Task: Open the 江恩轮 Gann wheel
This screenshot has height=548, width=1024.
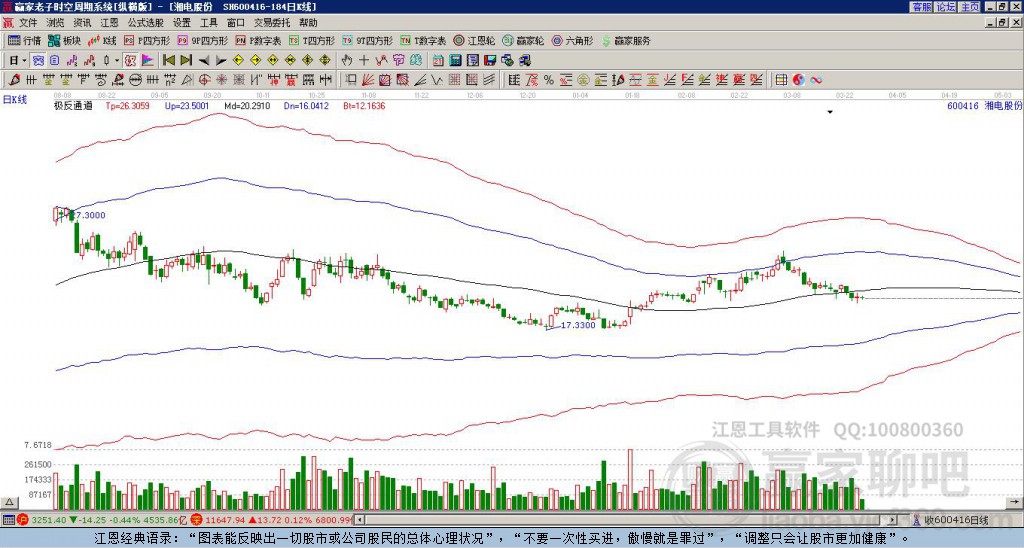Action: pos(474,40)
